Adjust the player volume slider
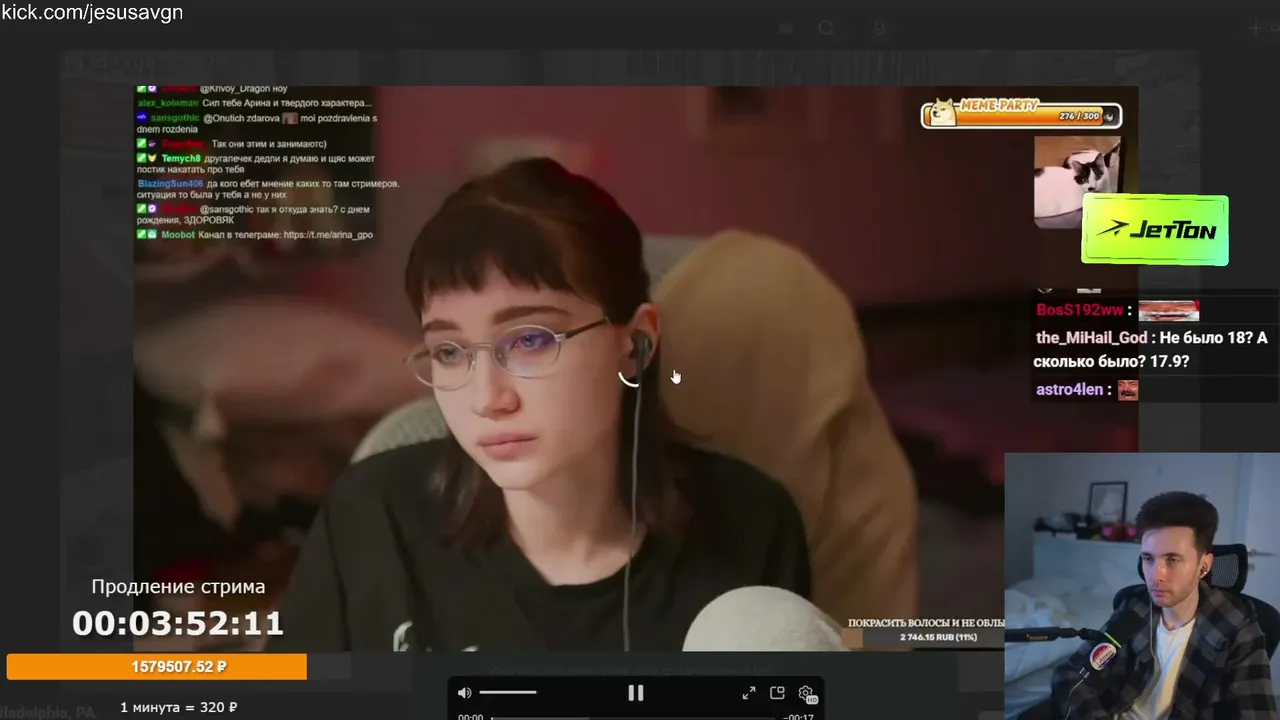1280x720 pixels. (x=507, y=692)
